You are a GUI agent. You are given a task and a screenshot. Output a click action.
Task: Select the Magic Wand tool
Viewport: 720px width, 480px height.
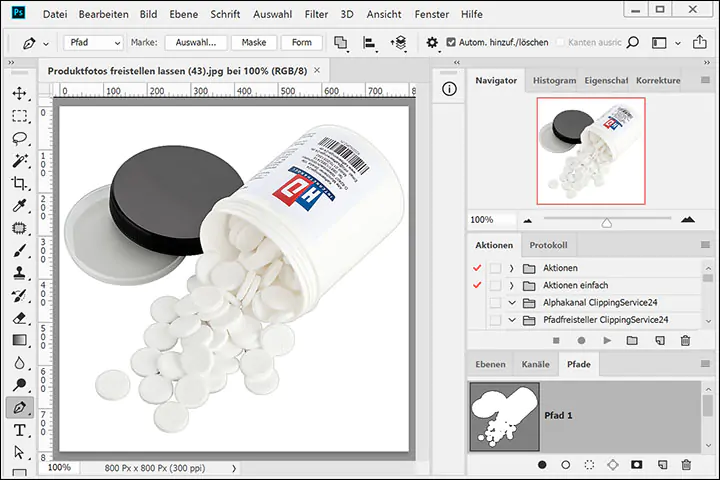pos(19,161)
